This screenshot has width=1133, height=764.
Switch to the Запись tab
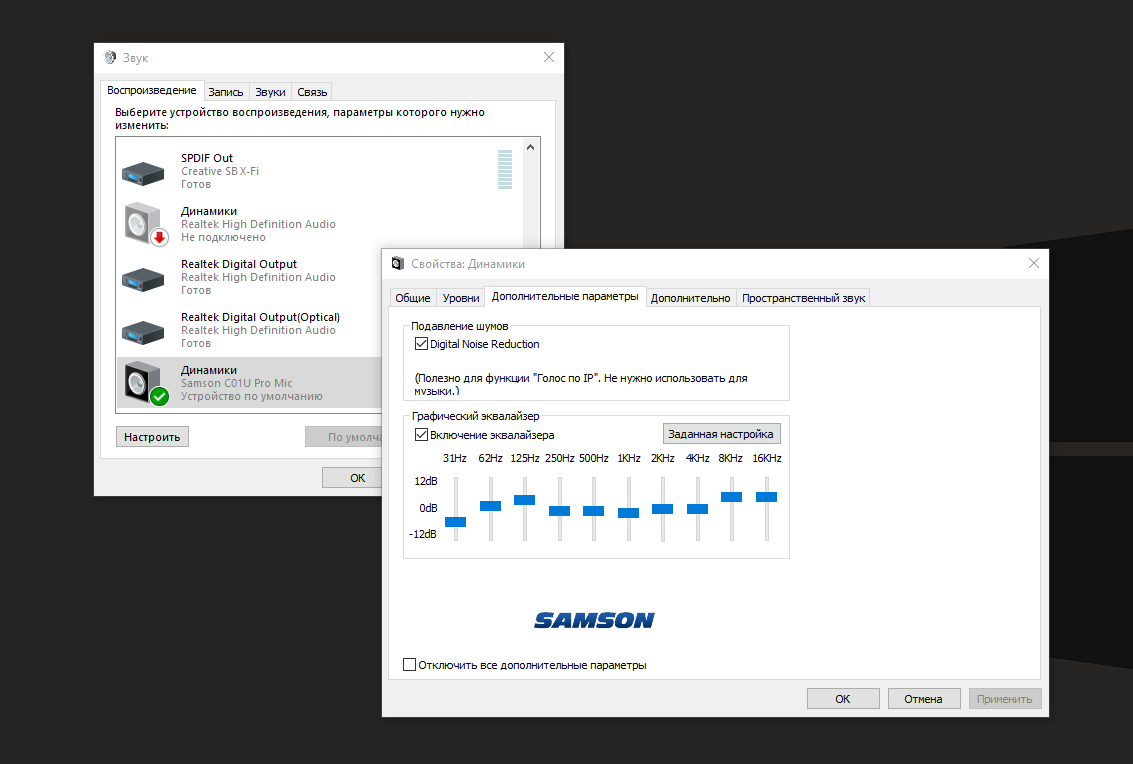[226, 92]
